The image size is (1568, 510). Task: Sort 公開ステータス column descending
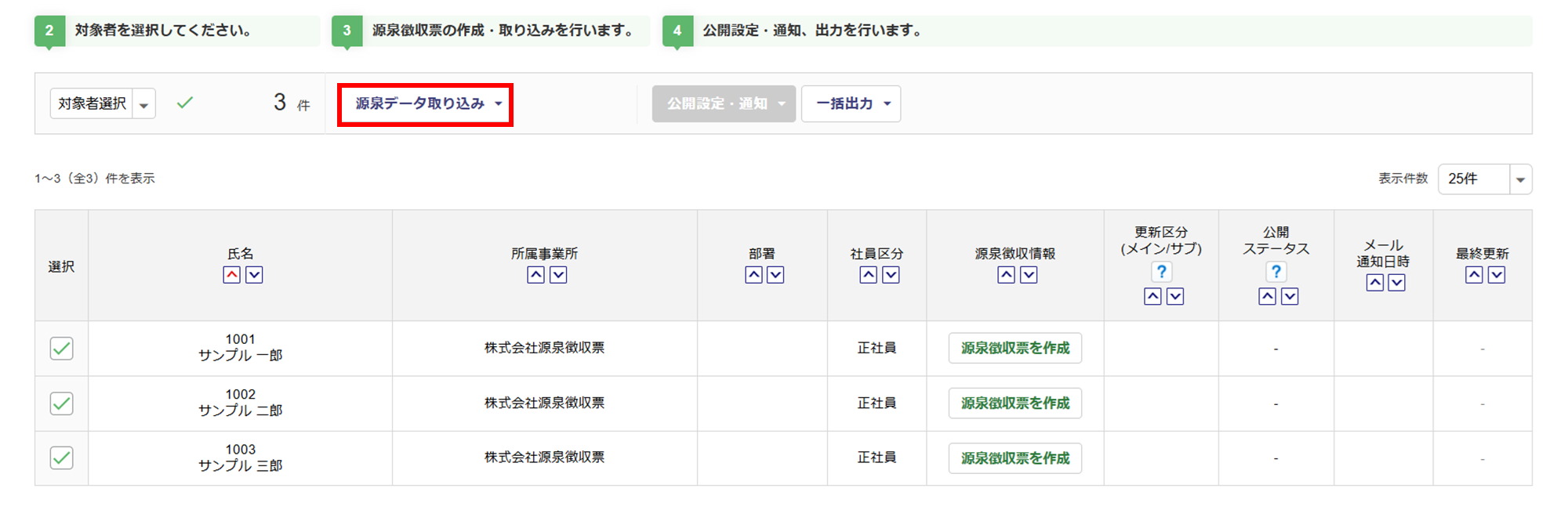click(1290, 296)
